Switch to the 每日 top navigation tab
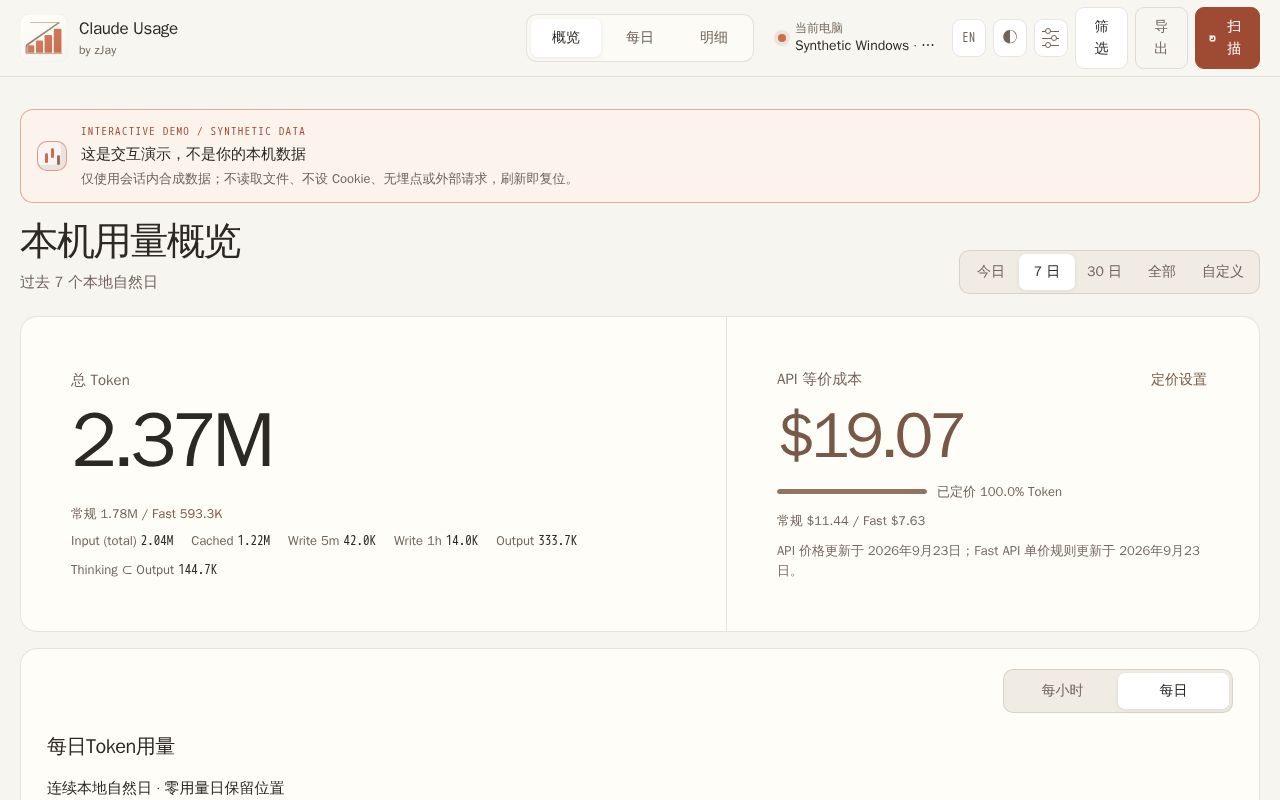The image size is (1280, 800). pyautogui.click(x=640, y=38)
